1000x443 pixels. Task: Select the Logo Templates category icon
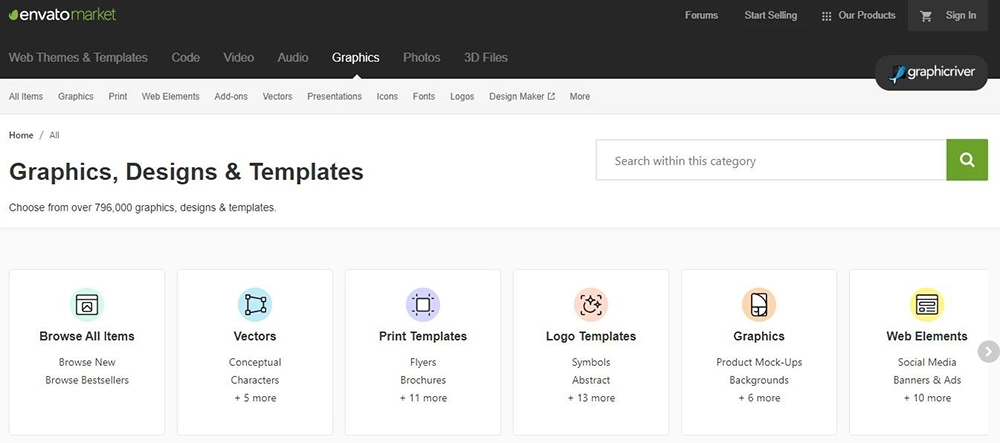[x=591, y=305]
